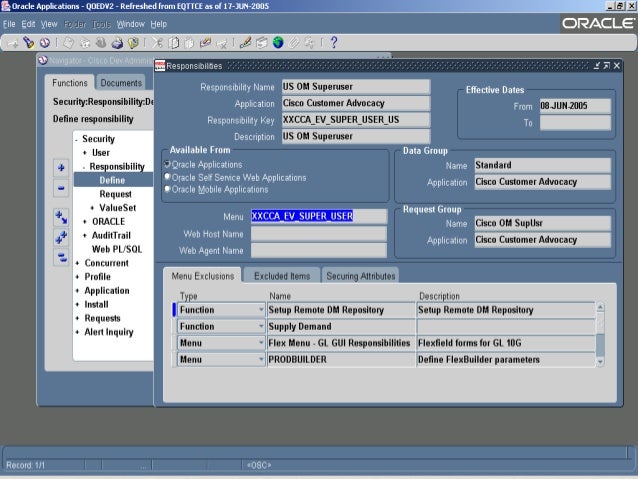This screenshot has width=638, height=479.
Task: Switch to the Excluded Items tab
Action: point(281,275)
